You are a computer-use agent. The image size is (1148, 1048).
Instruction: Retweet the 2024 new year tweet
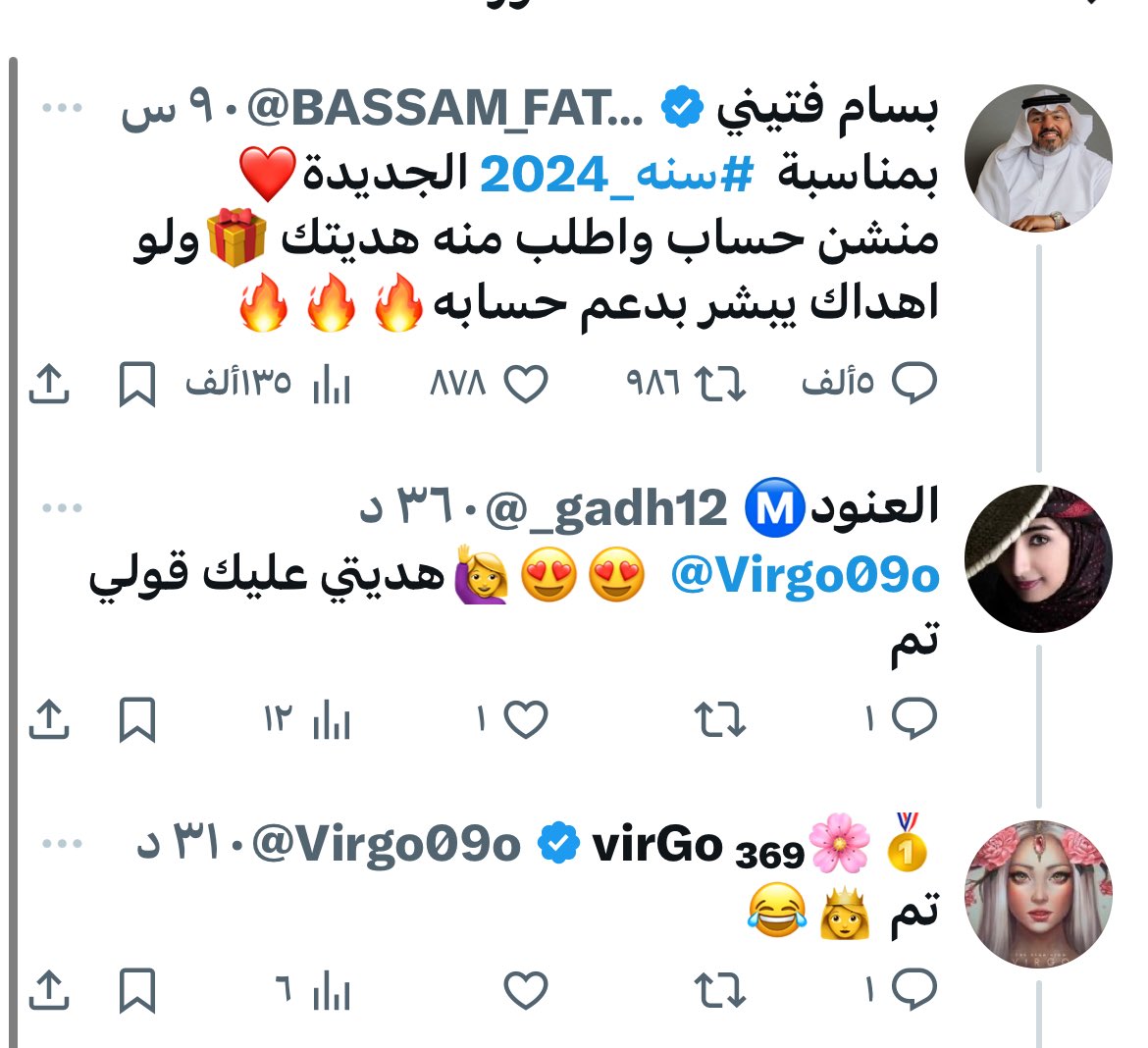(x=719, y=384)
